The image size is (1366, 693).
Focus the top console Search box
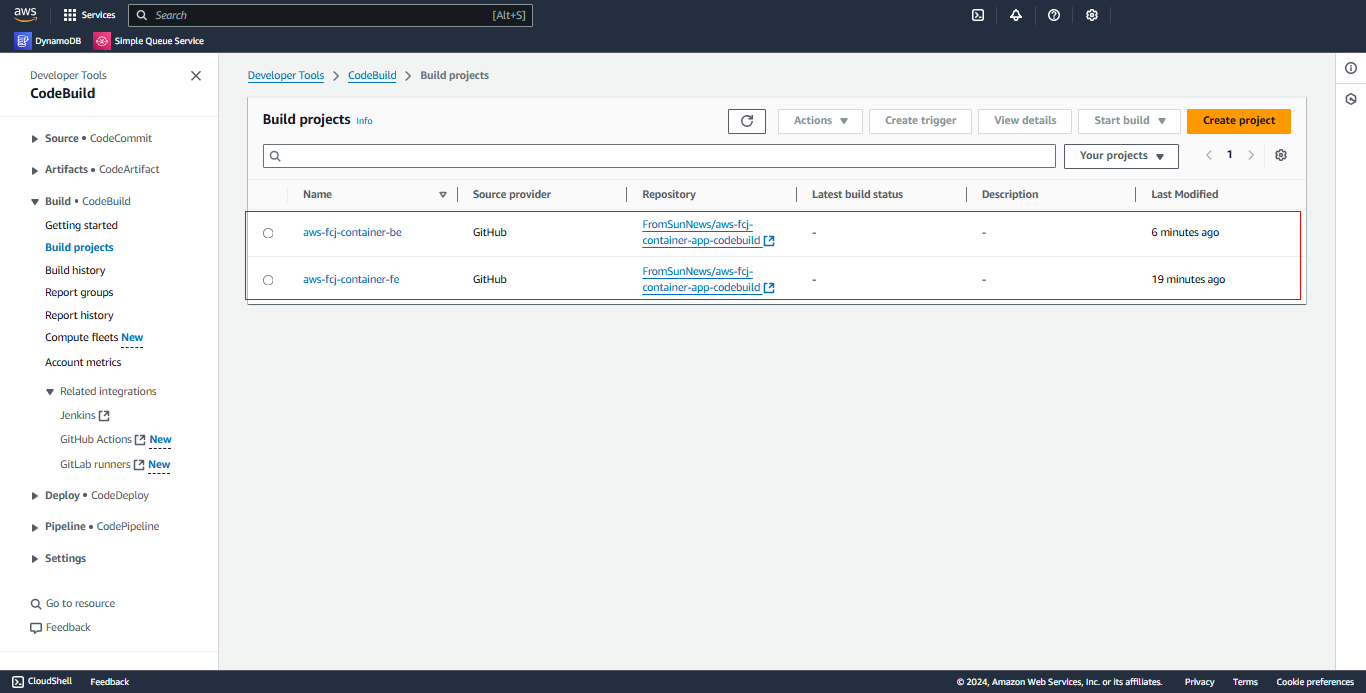tap(330, 15)
